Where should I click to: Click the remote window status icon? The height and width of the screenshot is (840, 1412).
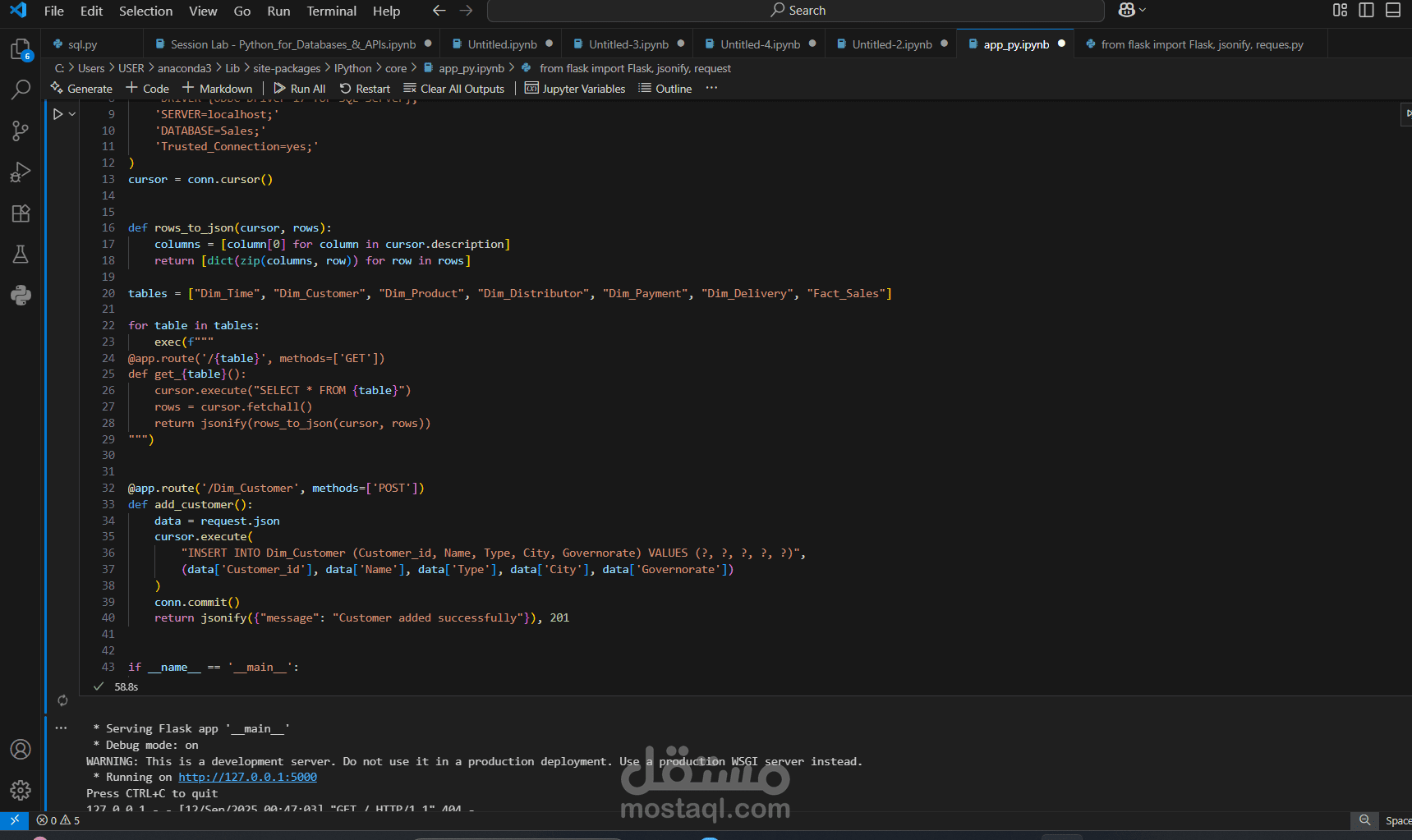click(14, 819)
